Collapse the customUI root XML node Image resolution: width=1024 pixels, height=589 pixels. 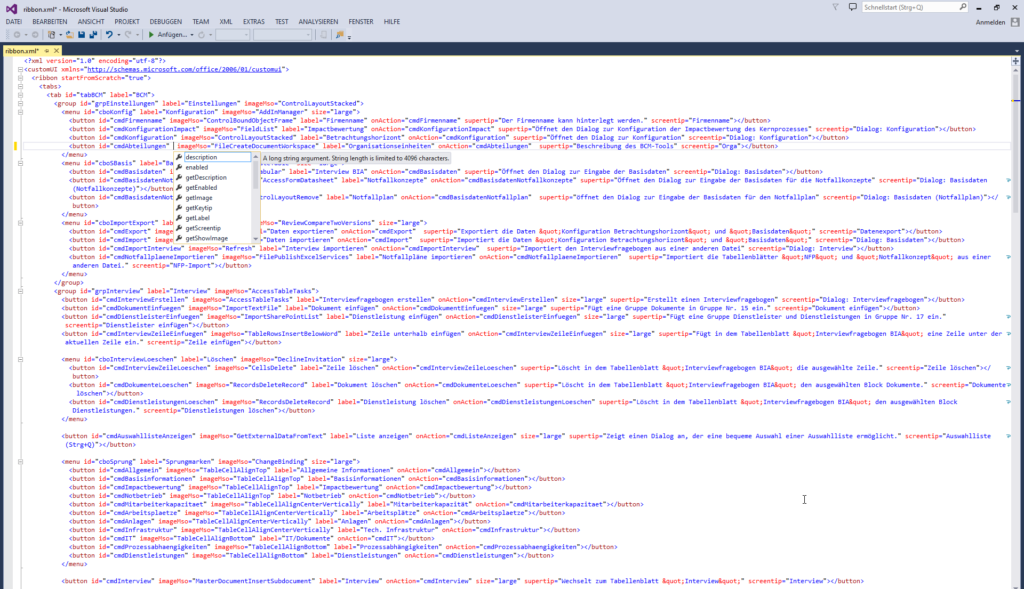coord(20,69)
